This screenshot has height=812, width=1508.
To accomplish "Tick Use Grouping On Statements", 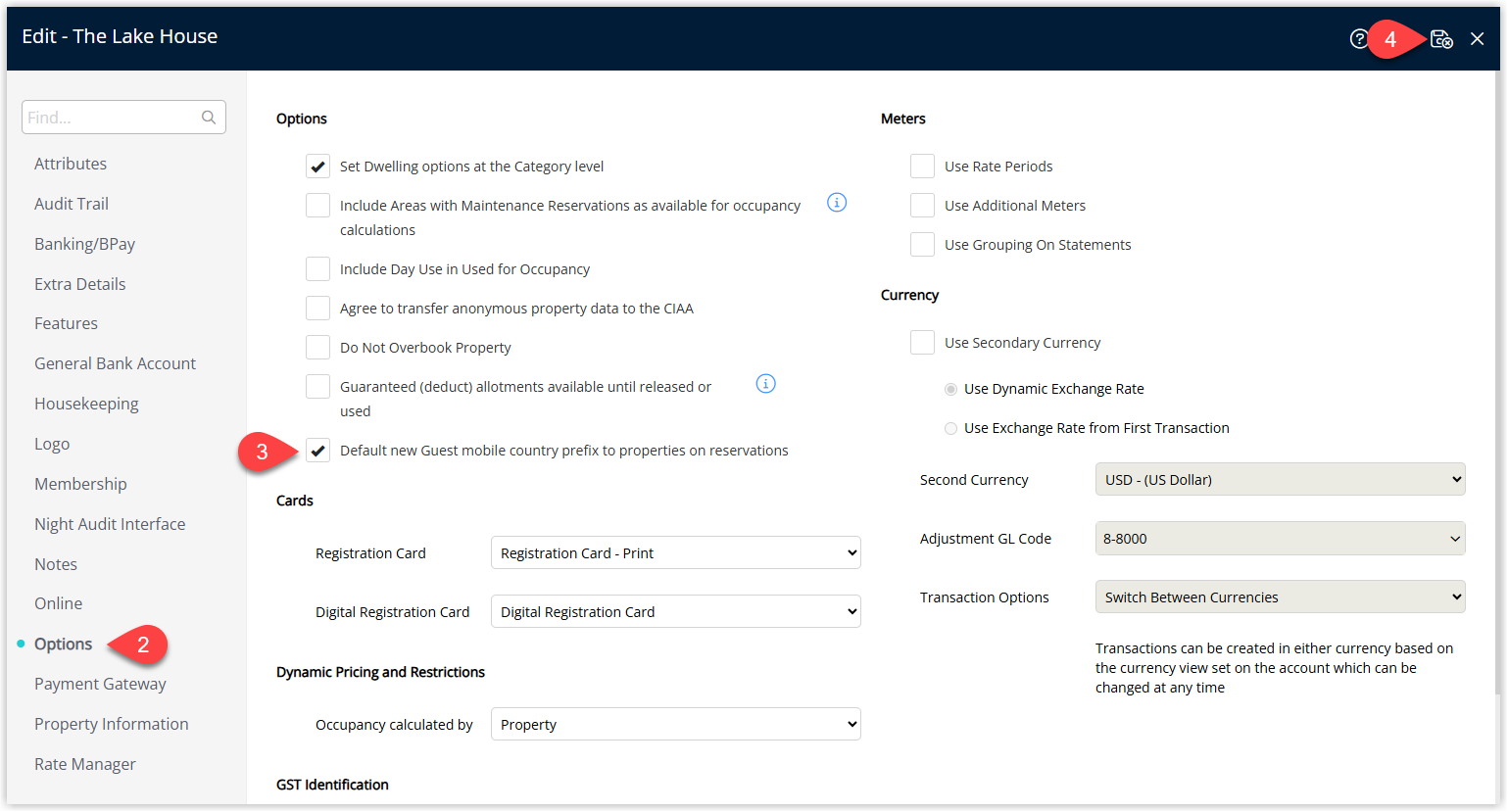I will tap(922, 245).
